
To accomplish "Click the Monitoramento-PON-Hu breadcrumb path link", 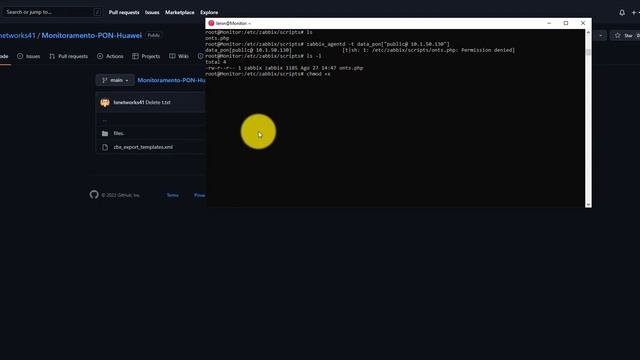I will [x=171, y=80].
